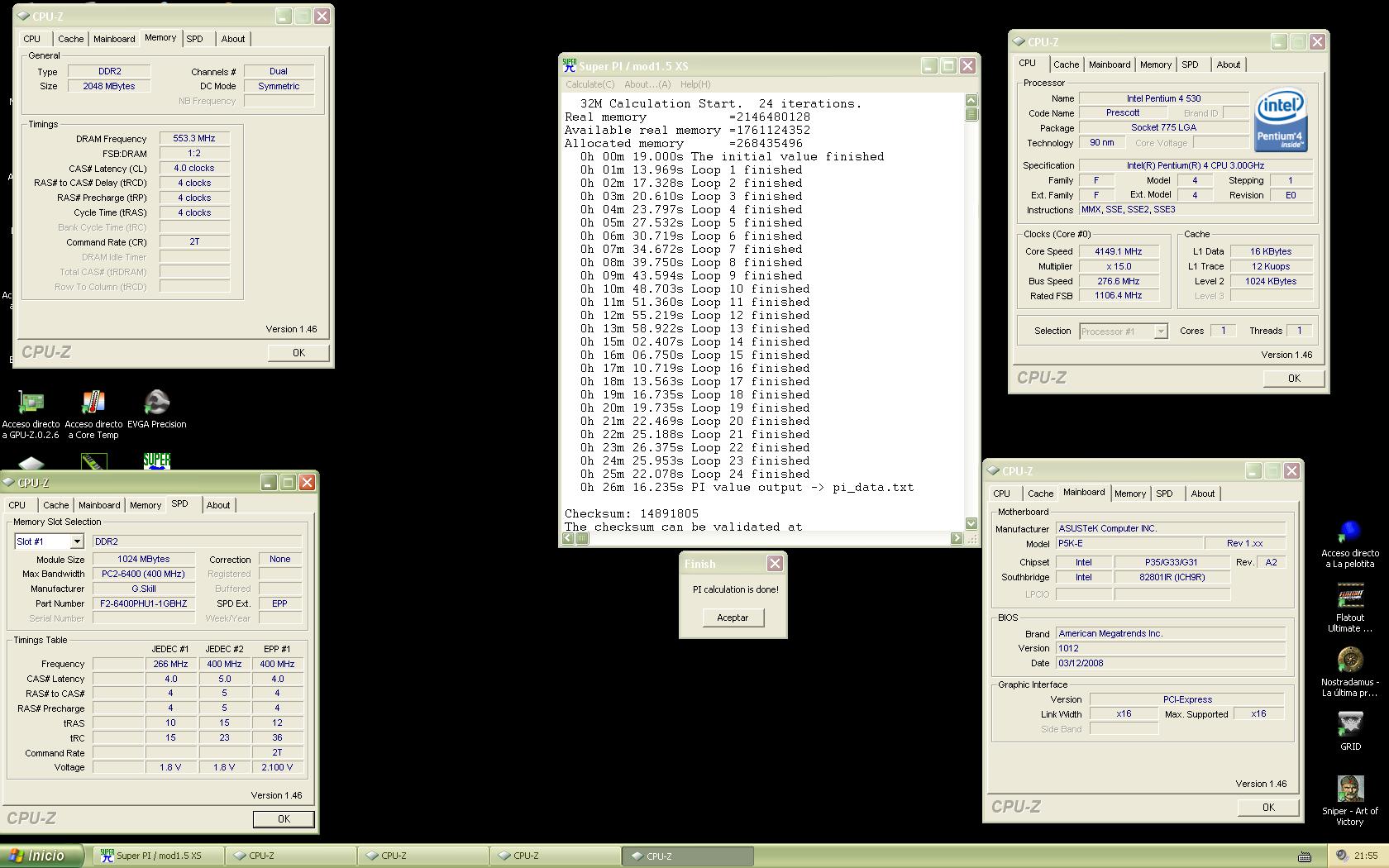Click FSB:DRAM 1:2 ratio field
This screenshot has width=1389, height=868.
point(194,153)
